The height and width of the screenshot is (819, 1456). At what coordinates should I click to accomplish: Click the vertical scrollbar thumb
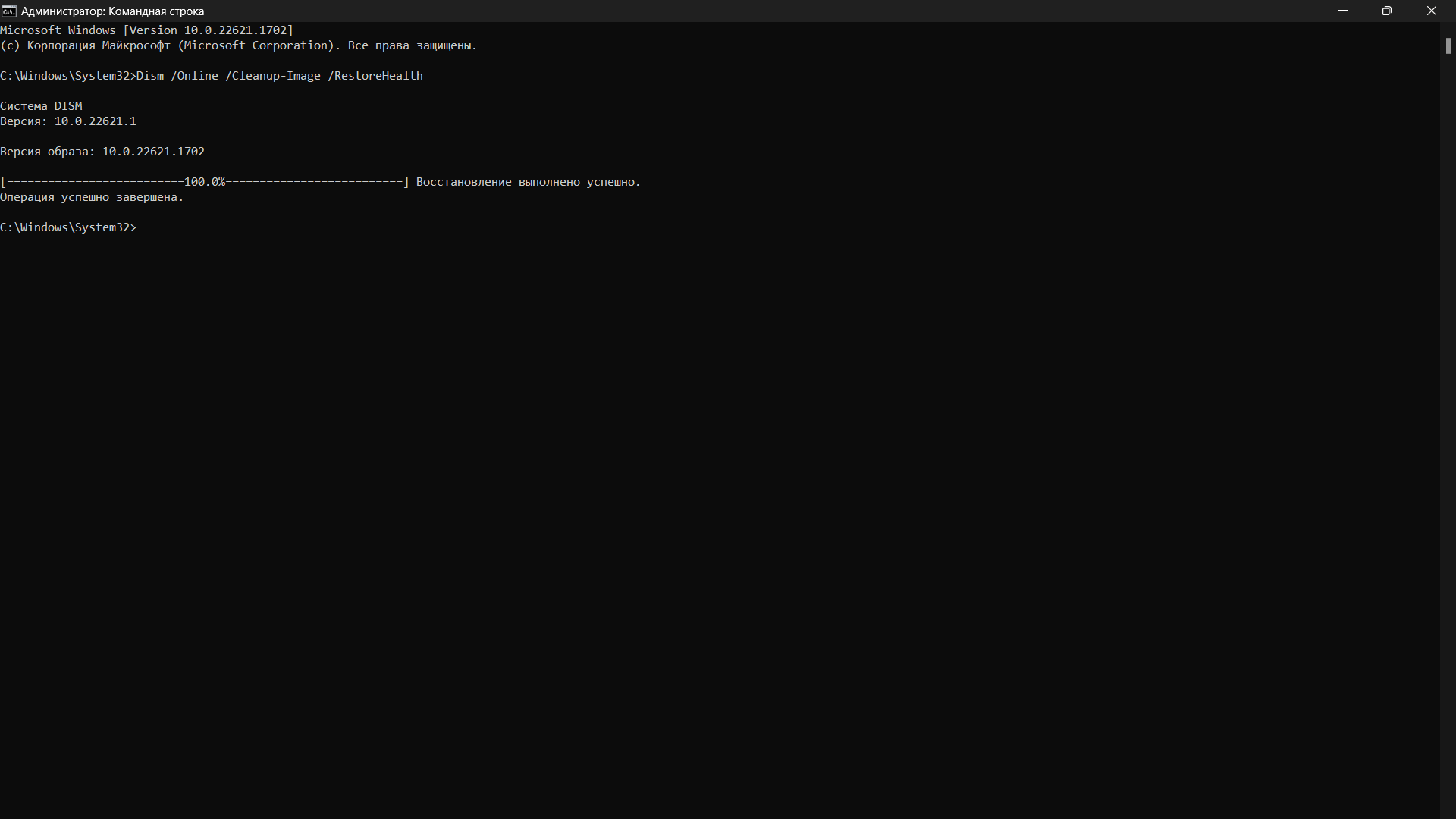point(1448,45)
